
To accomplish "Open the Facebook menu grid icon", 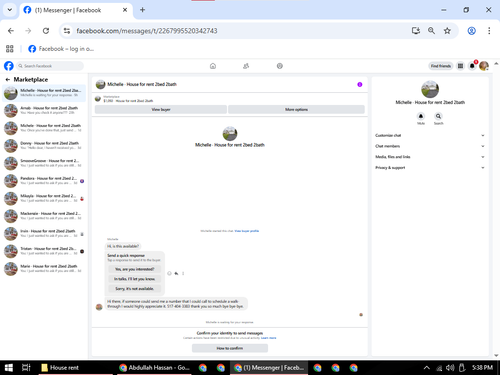I will coord(460,66).
